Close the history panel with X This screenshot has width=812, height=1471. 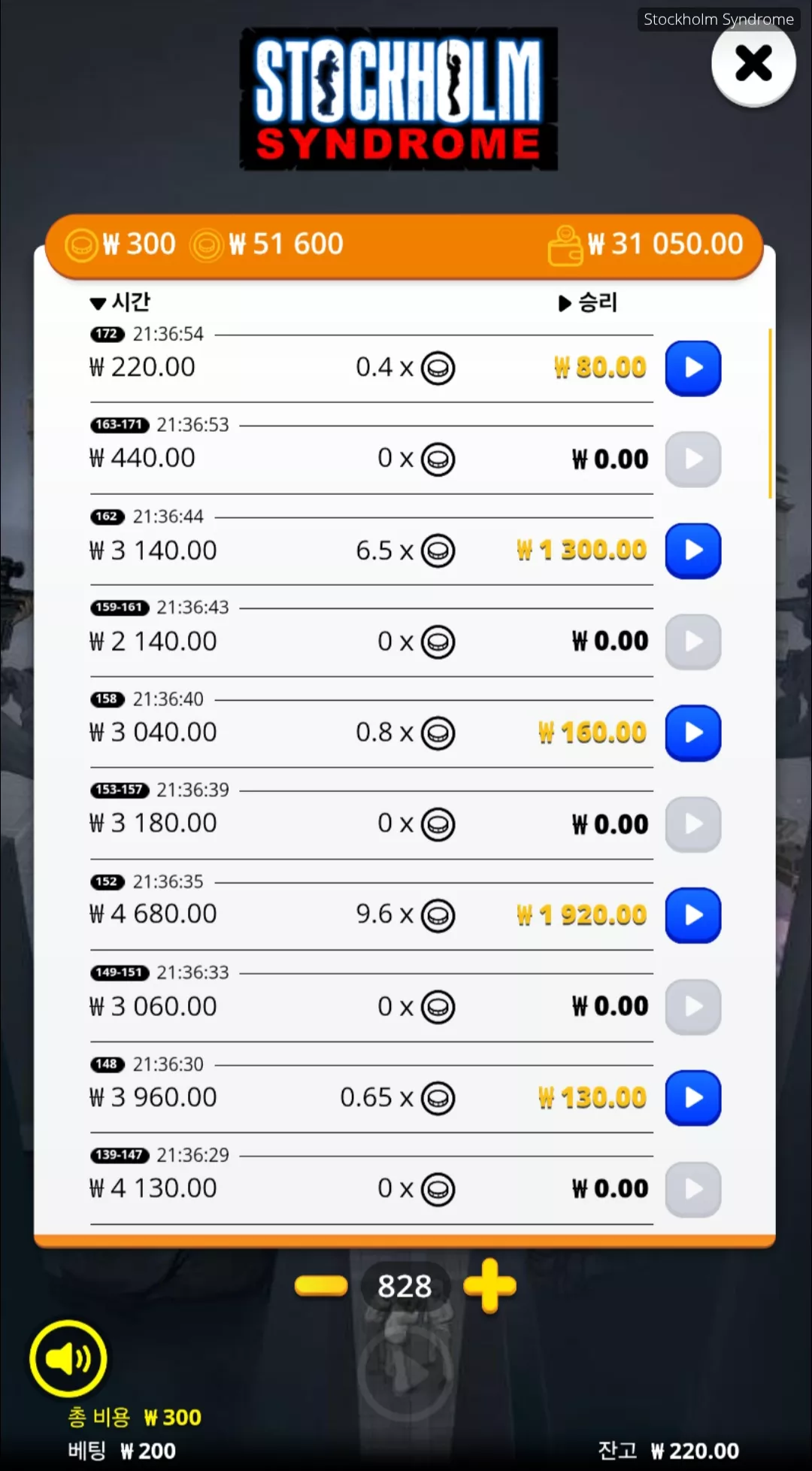753,63
